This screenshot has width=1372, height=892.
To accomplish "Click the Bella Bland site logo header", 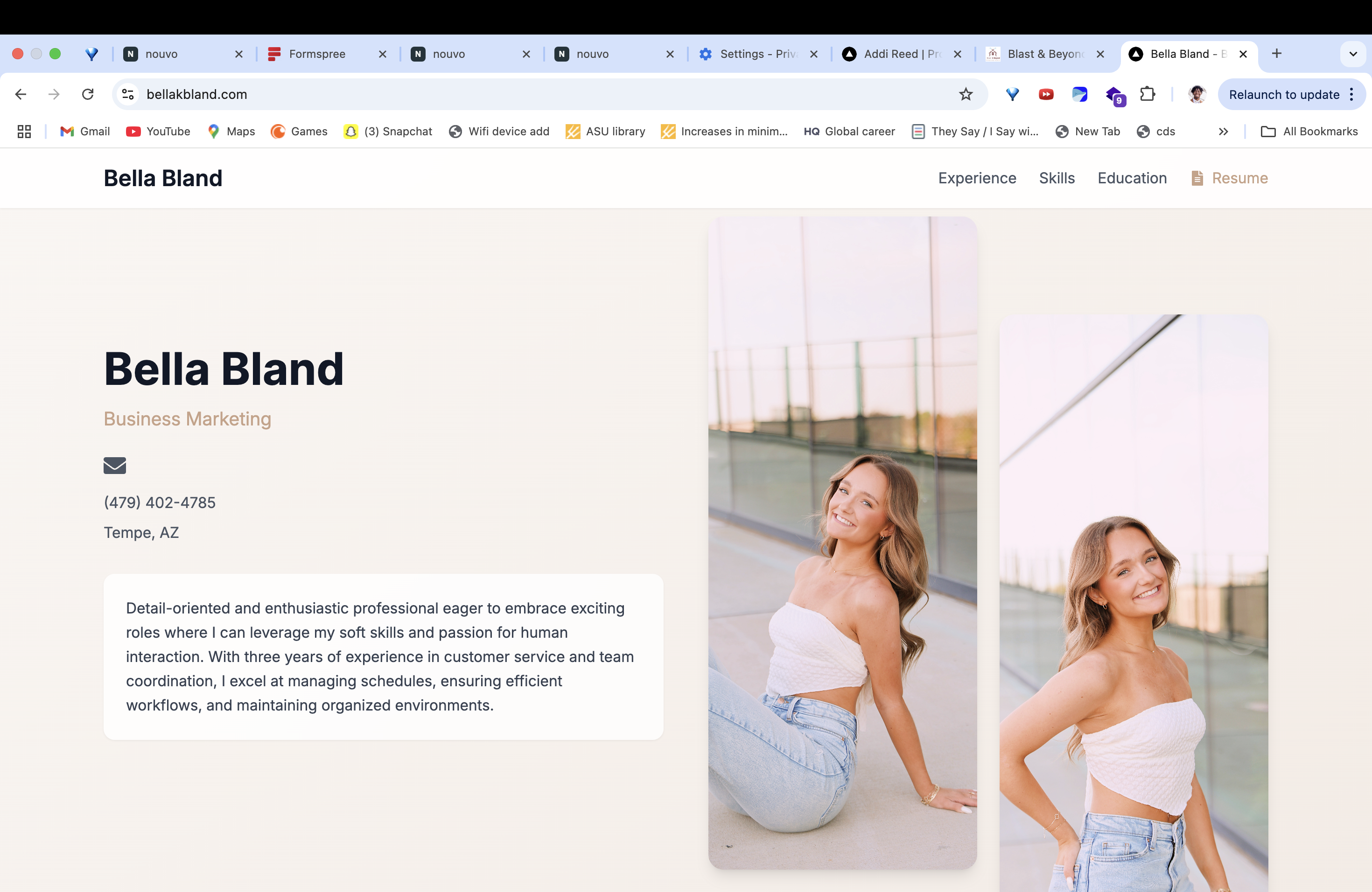I will 163,178.
